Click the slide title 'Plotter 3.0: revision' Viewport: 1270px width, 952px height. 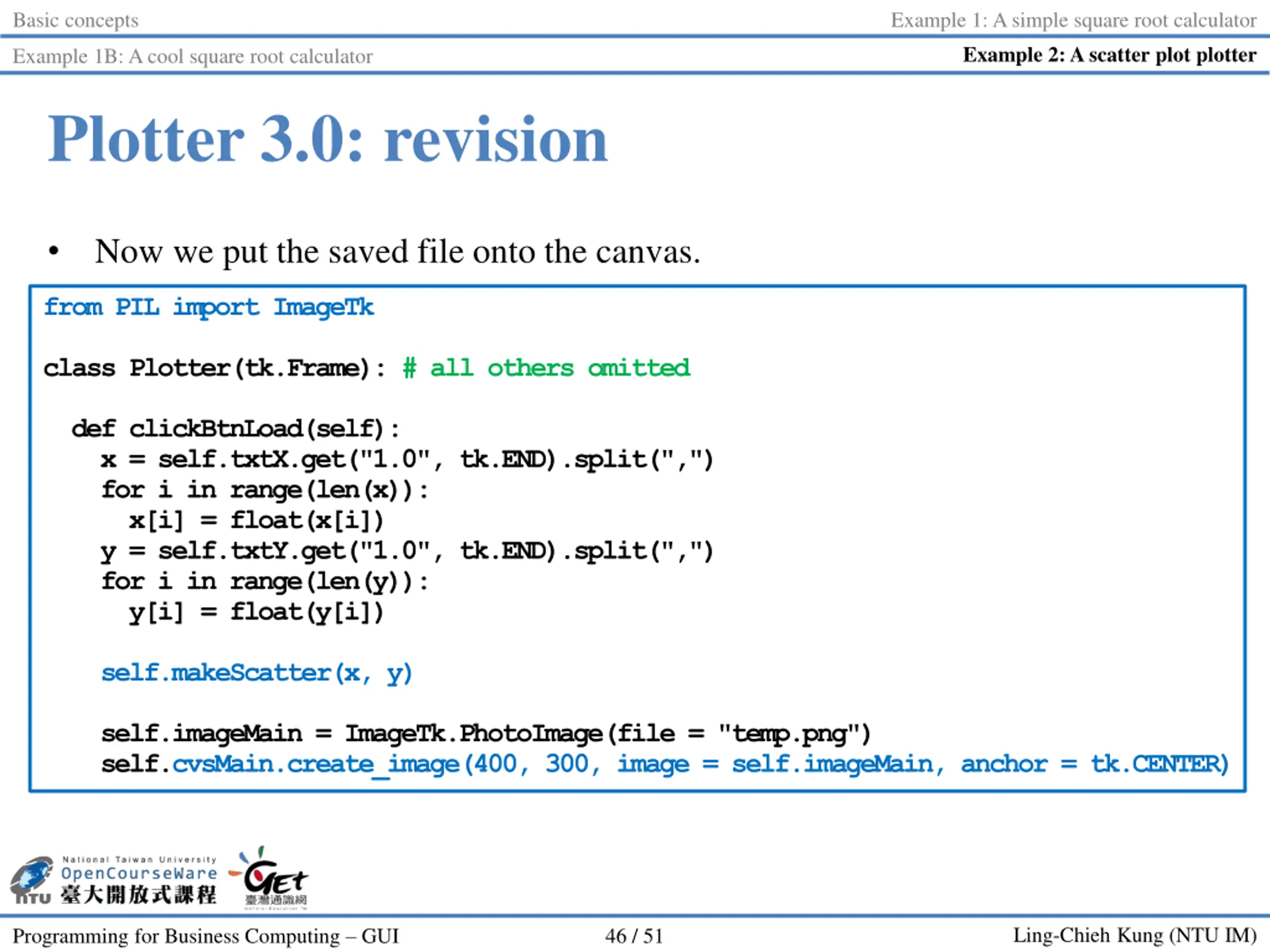pos(327,139)
